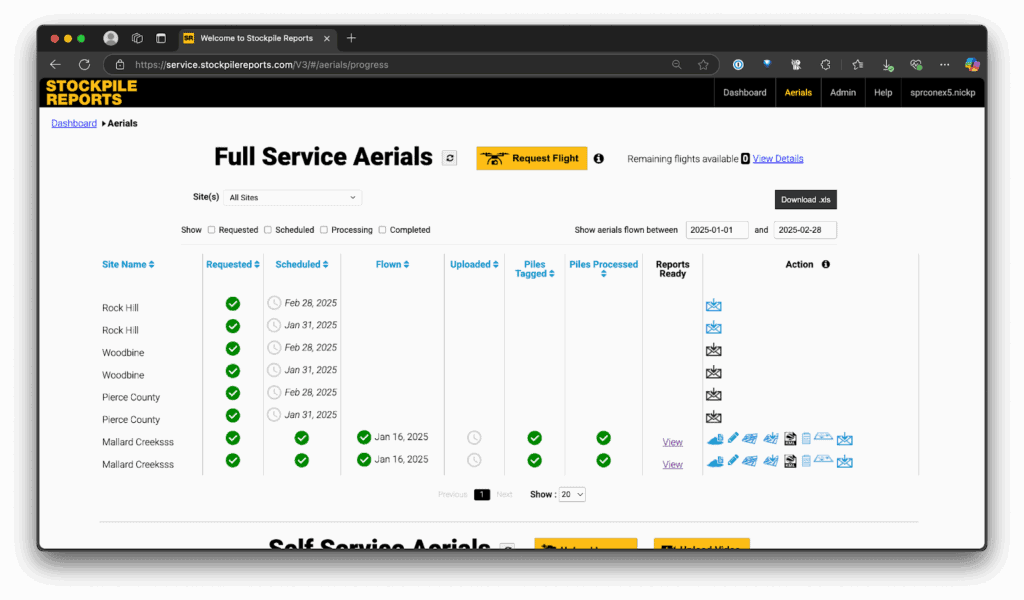Image resolution: width=1024 pixels, height=600 pixels.
Task: Open the View Details link for remaining flights
Action: 777,159
